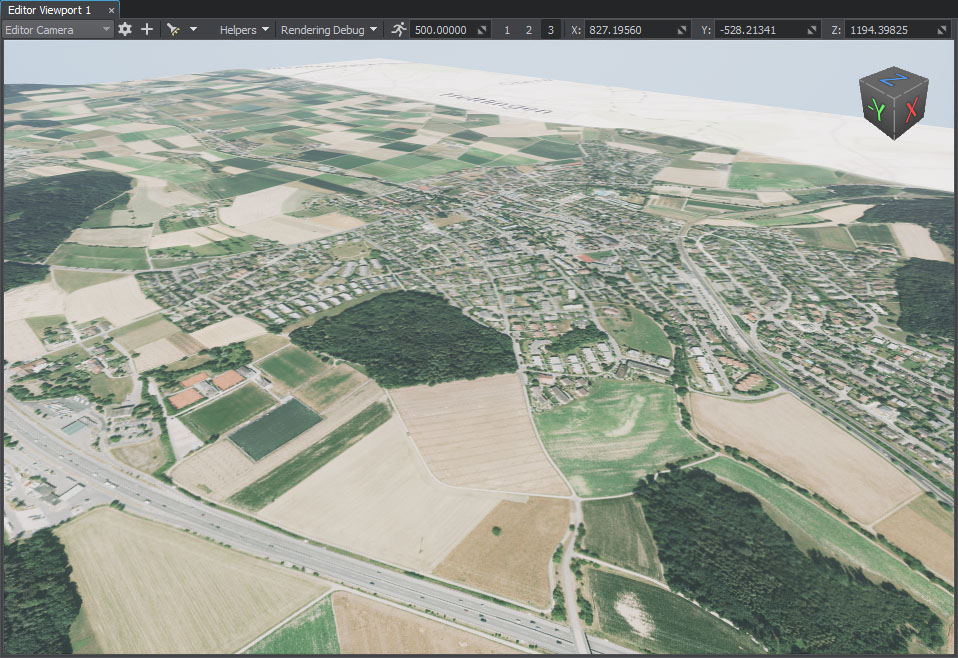
Task: Select camera speed preset 3
Action: 550,30
